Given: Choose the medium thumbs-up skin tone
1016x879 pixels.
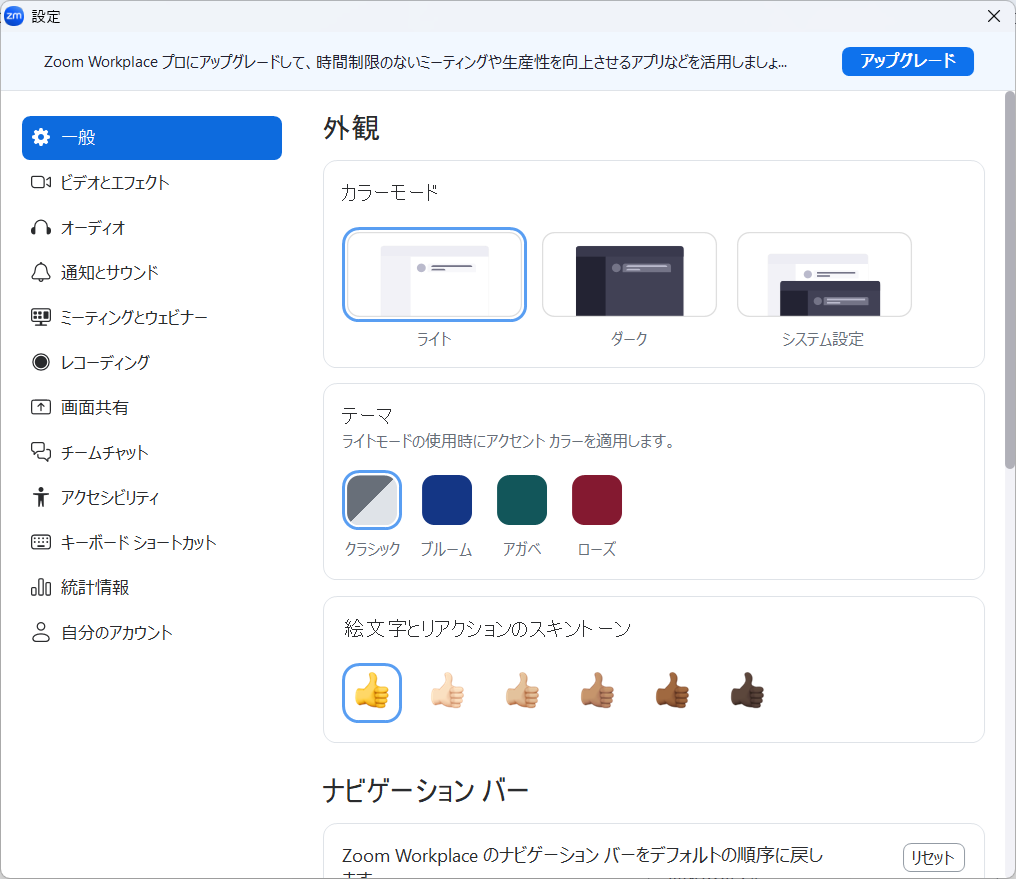Looking at the screenshot, I should (597, 691).
